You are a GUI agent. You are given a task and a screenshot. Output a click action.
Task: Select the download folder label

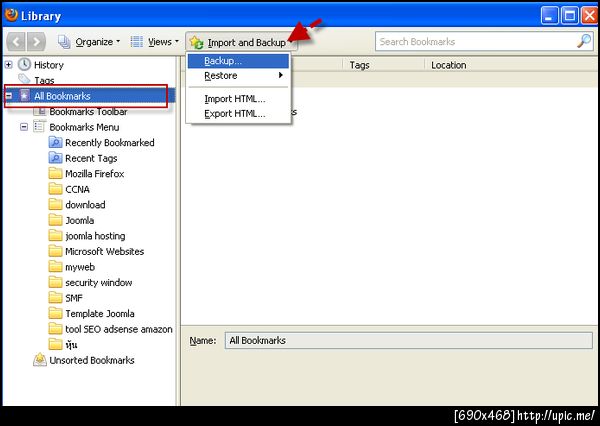85,205
